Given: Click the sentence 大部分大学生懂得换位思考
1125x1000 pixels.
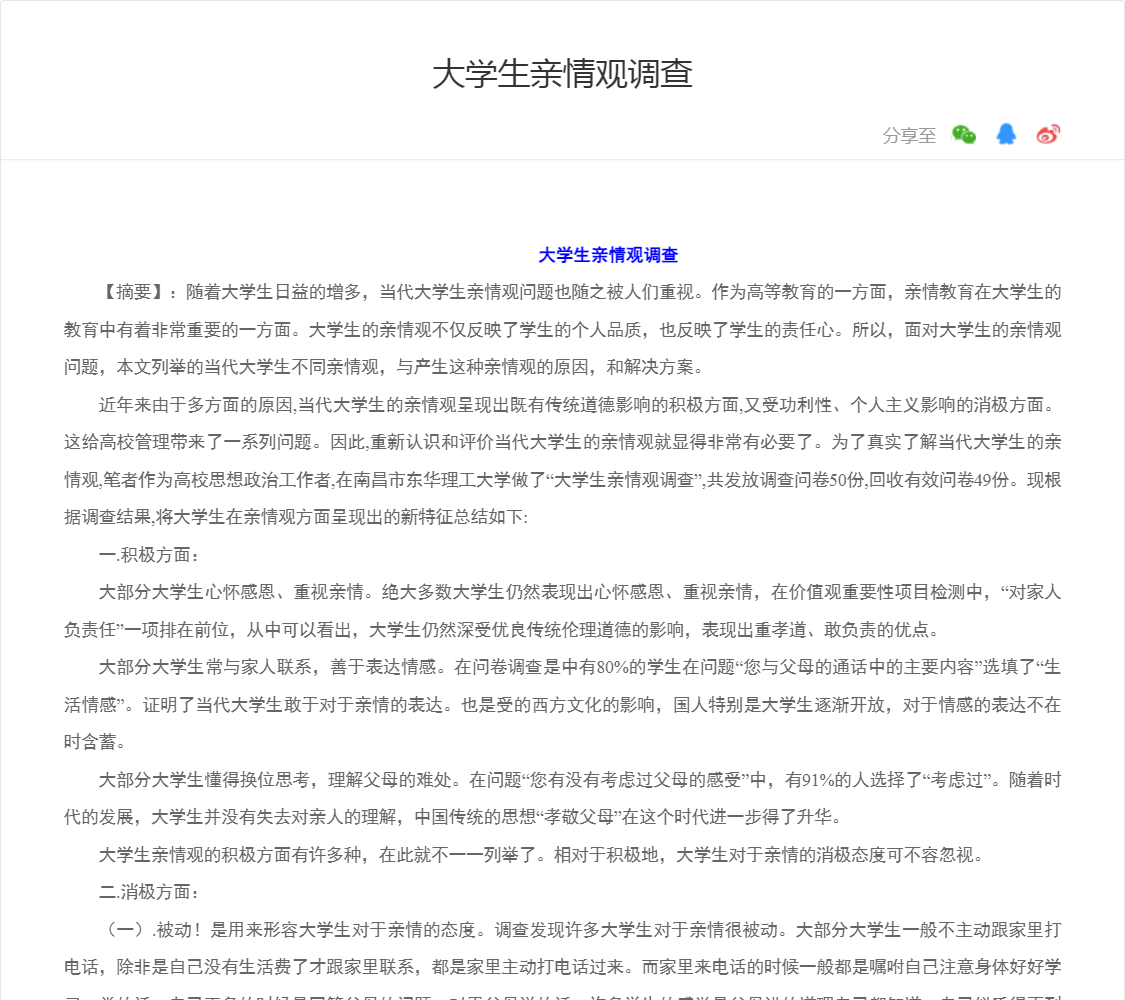Looking at the screenshot, I should (x=205, y=780).
